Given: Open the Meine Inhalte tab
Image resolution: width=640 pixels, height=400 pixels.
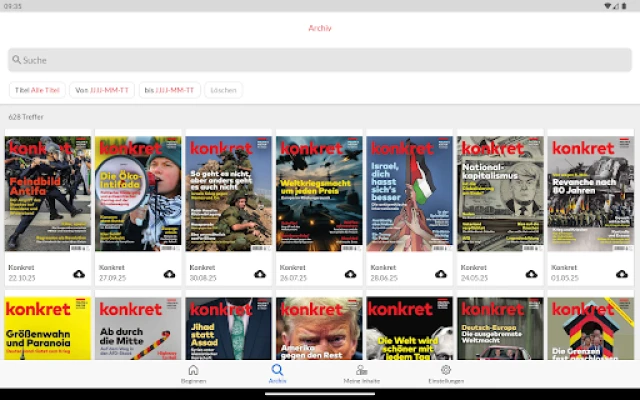Looking at the screenshot, I should (361, 373).
